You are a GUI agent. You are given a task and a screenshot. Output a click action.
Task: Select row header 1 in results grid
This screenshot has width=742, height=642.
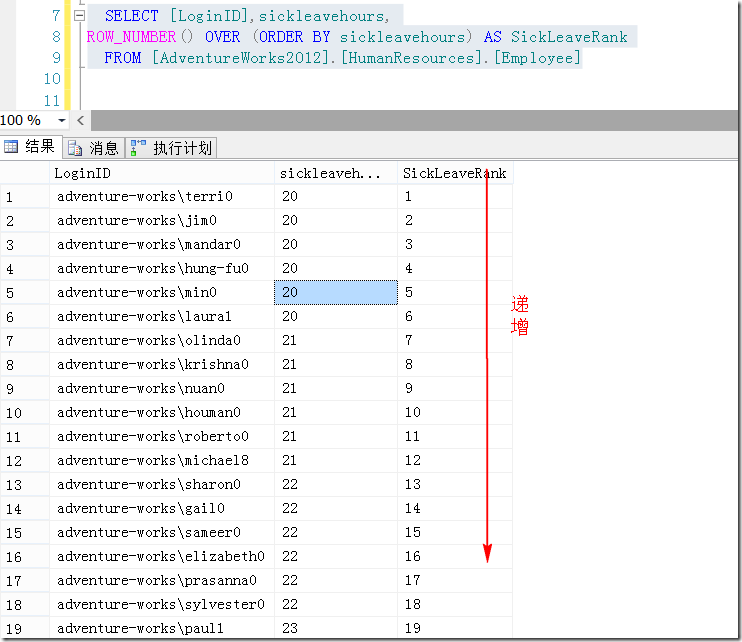(25, 196)
